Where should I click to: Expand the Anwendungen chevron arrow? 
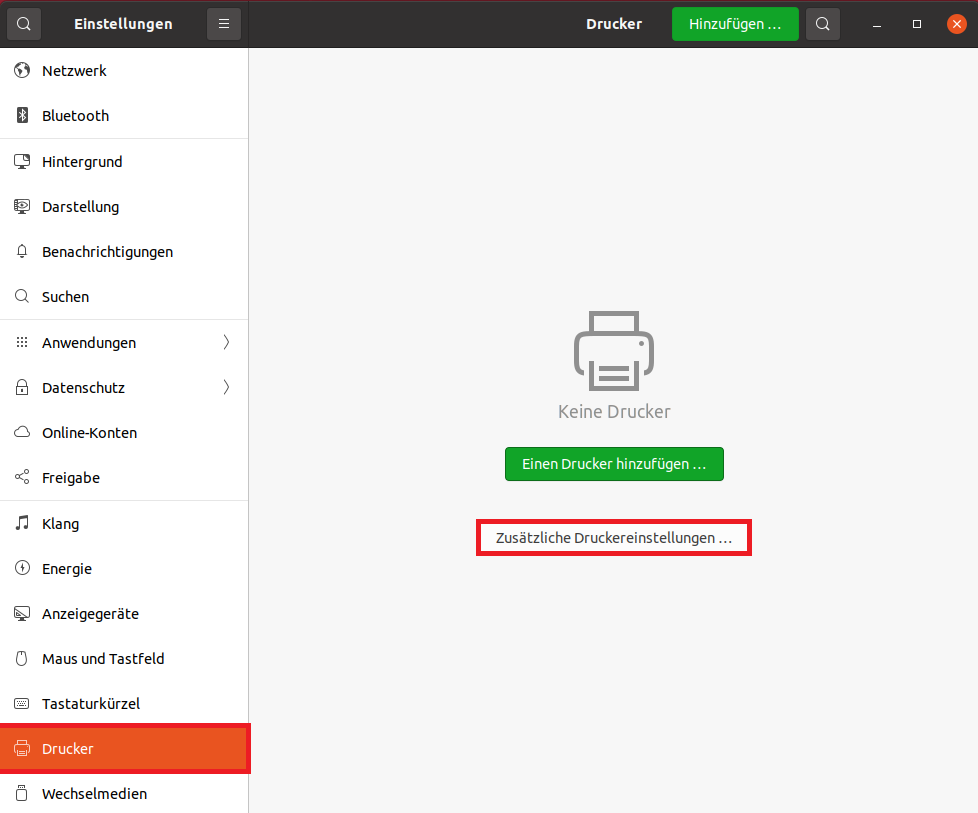click(226, 343)
